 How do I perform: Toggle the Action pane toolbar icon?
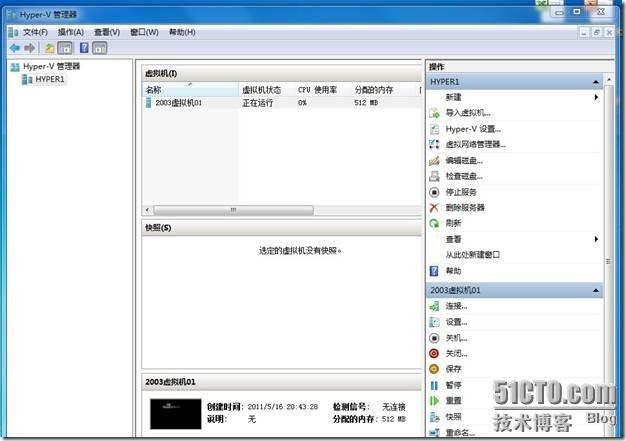tap(99, 48)
